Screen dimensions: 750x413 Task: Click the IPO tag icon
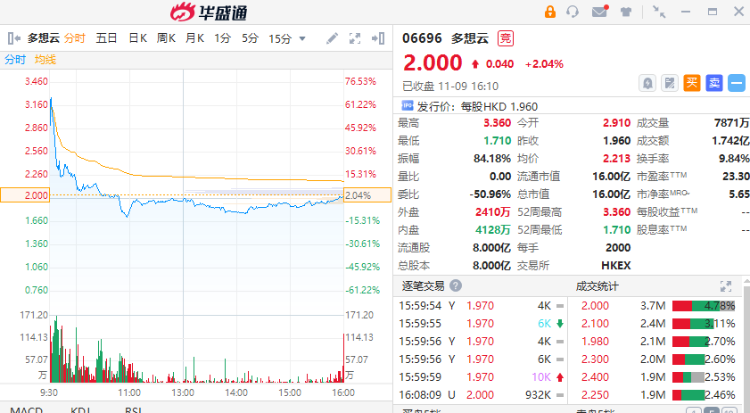tap(408, 105)
